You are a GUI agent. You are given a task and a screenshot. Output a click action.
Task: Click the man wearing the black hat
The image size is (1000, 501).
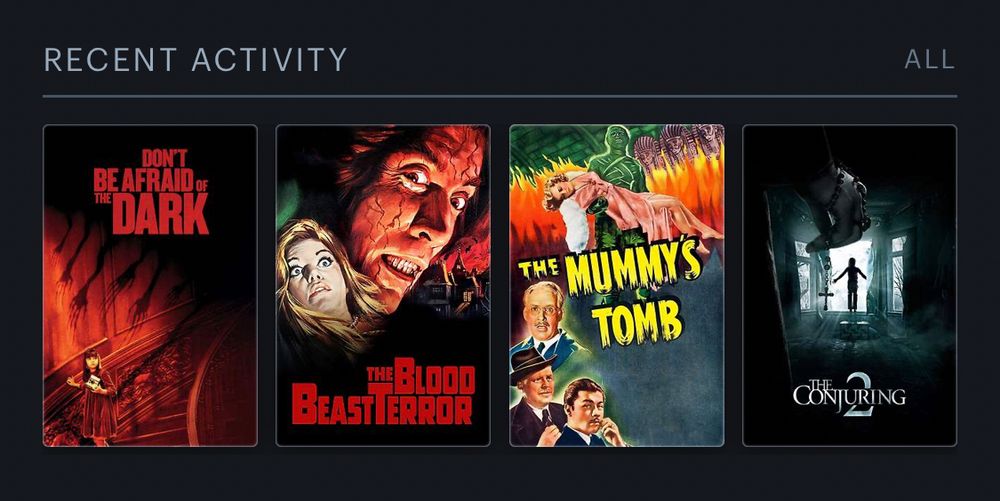click(x=538, y=395)
